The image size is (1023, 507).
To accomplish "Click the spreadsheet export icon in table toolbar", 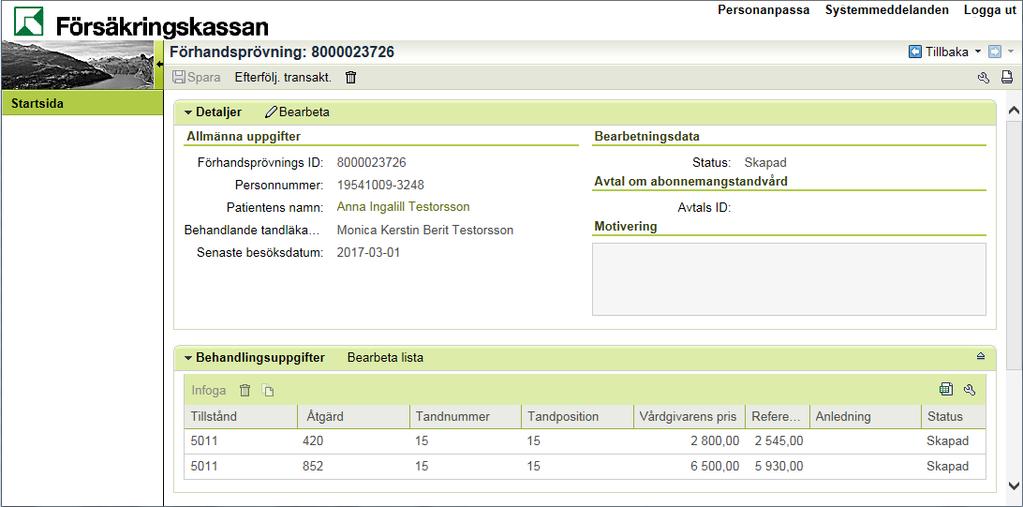I will pyautogui.click(x=946, y=390).
